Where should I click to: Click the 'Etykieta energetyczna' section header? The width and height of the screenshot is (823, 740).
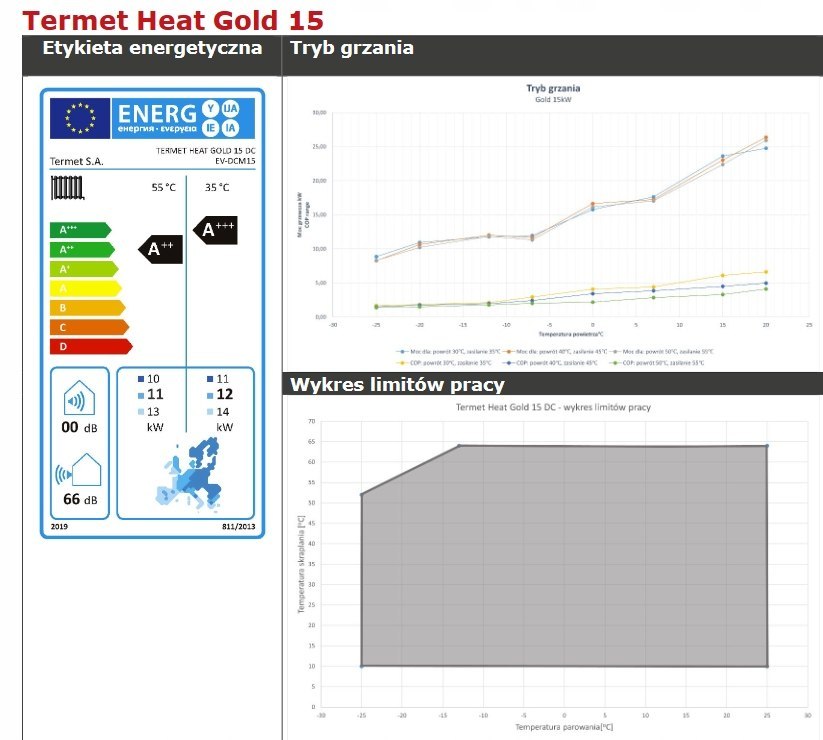tap(152, 48)
